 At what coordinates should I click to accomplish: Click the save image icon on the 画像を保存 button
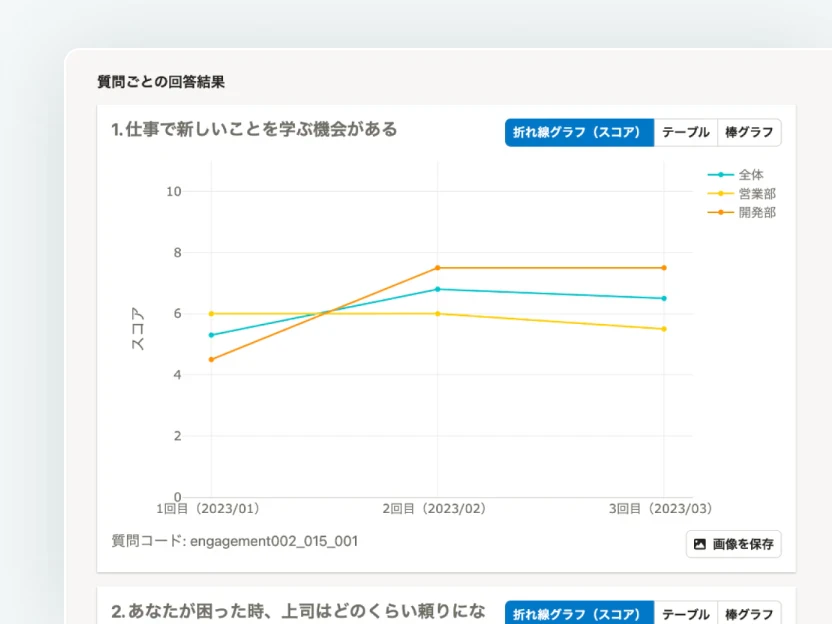pyautogui.click(x=700, y=544)
